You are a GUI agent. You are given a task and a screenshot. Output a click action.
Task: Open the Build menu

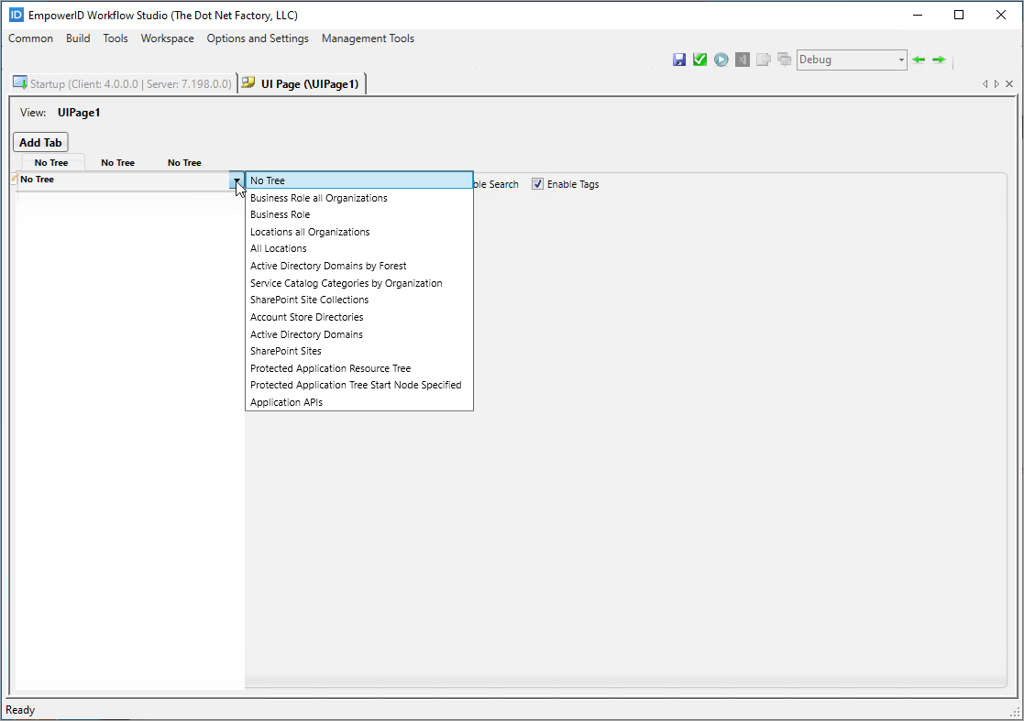(78, 39)
